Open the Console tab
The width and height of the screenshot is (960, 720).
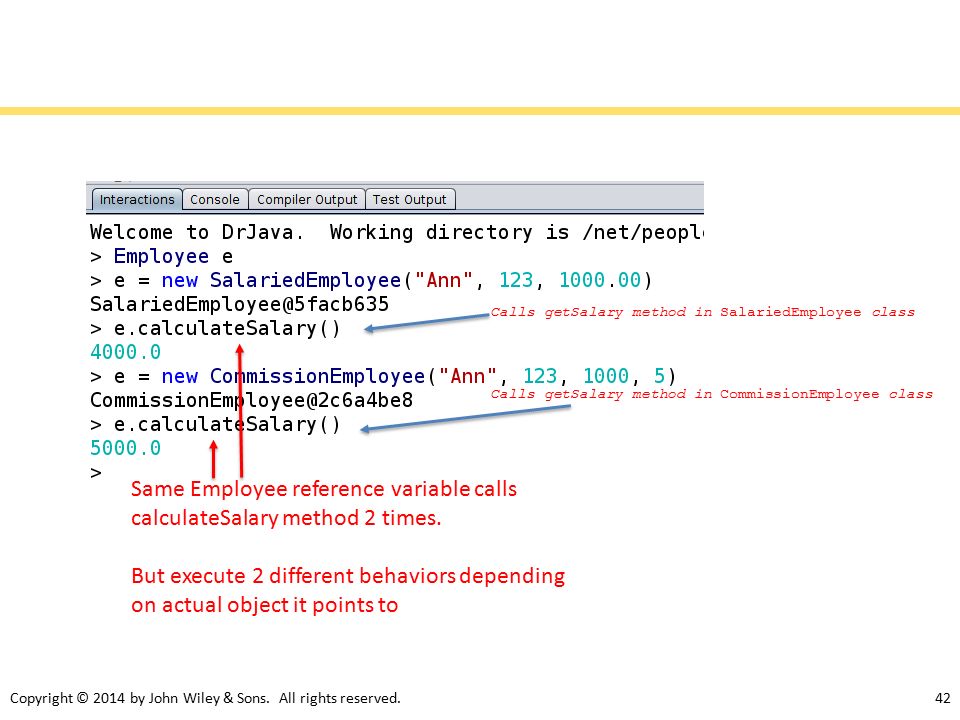pos(215,200)
